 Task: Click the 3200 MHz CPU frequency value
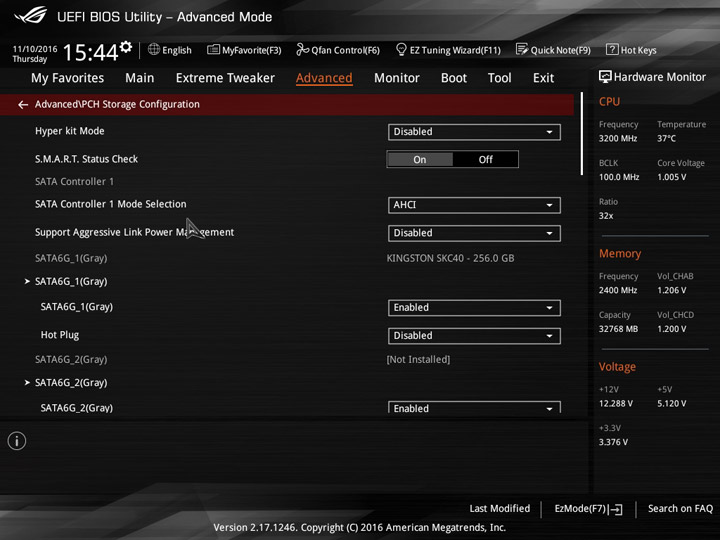(x=618, y=139)
